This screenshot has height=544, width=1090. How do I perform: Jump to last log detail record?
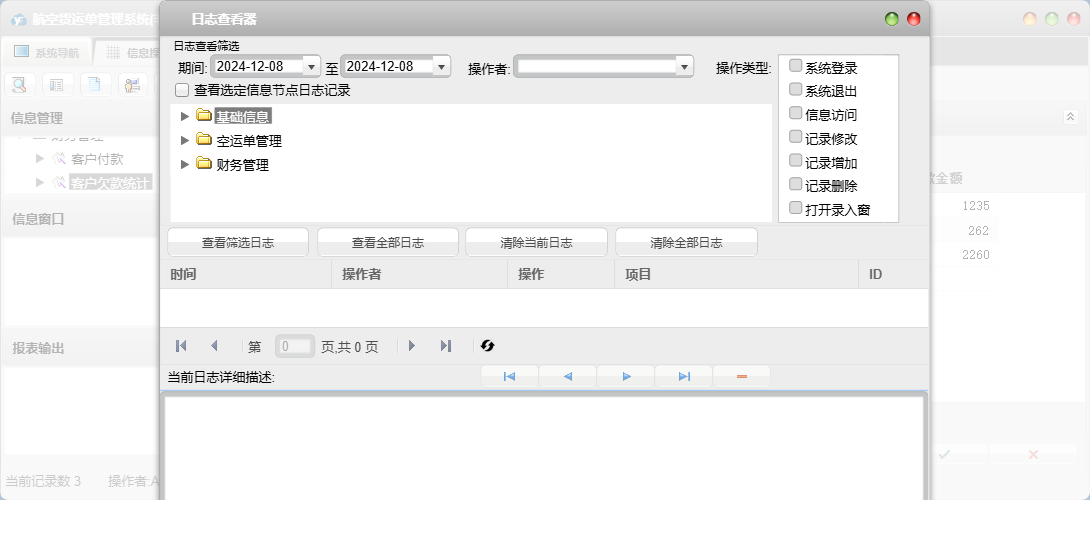(x=684, y=377)
